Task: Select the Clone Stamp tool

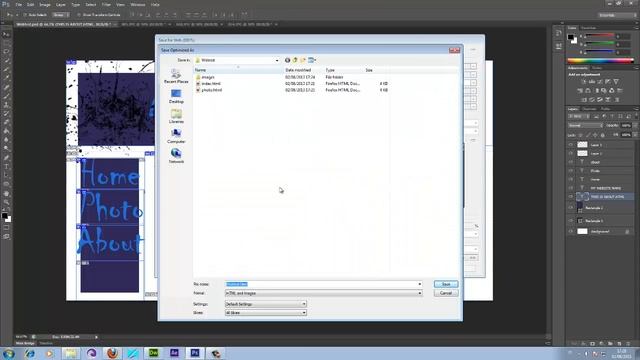Action: 6,105
